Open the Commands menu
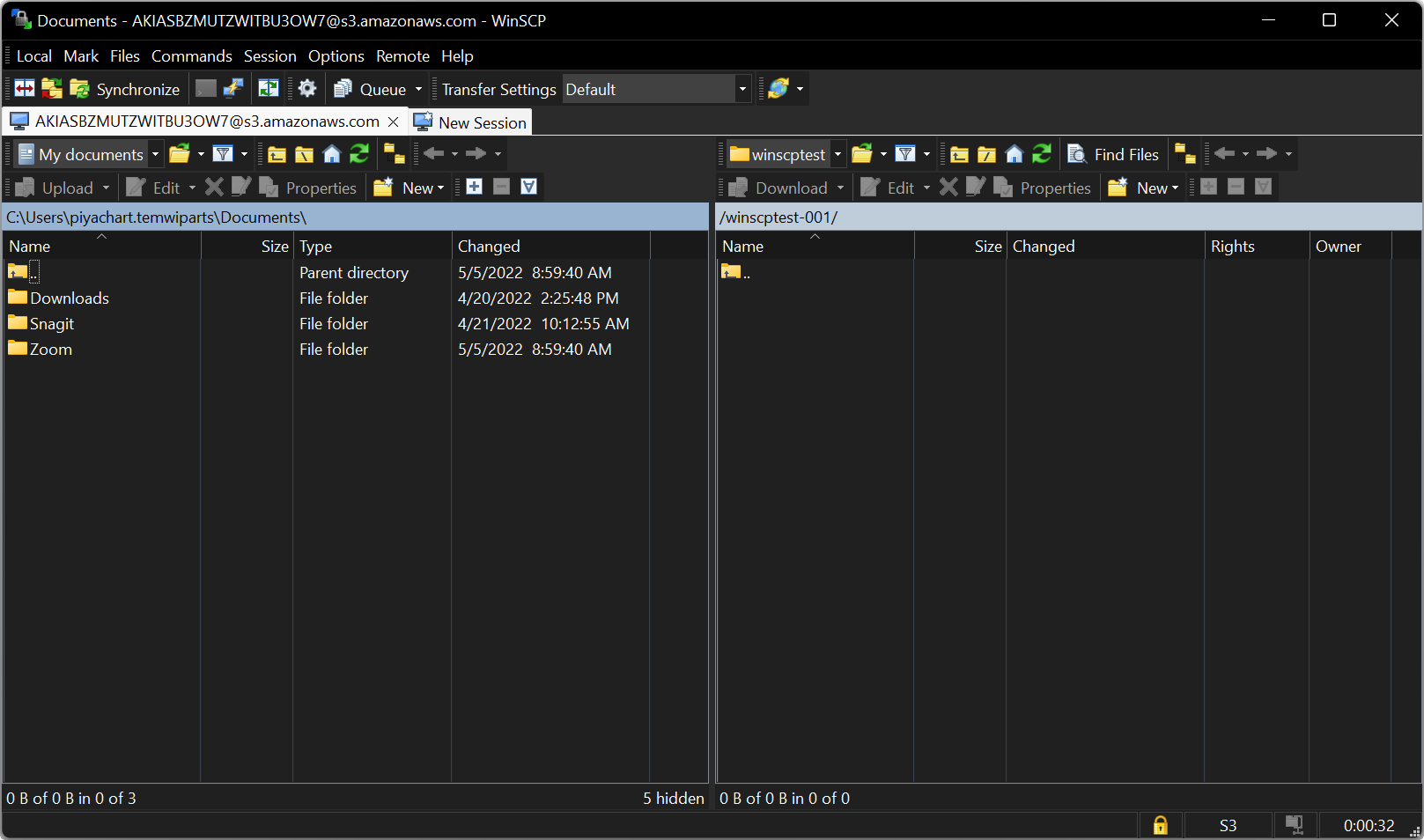The height and width of the screenshot is (840, 1424). tap(191, 55)
